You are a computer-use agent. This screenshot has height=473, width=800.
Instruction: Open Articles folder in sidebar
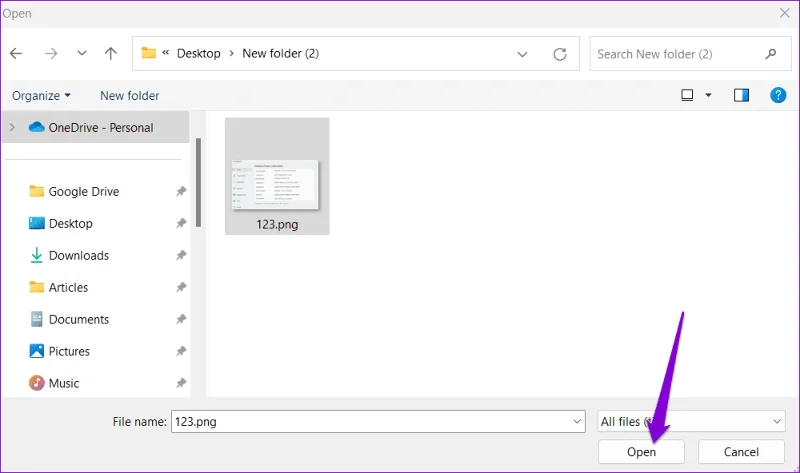point(59,288)
